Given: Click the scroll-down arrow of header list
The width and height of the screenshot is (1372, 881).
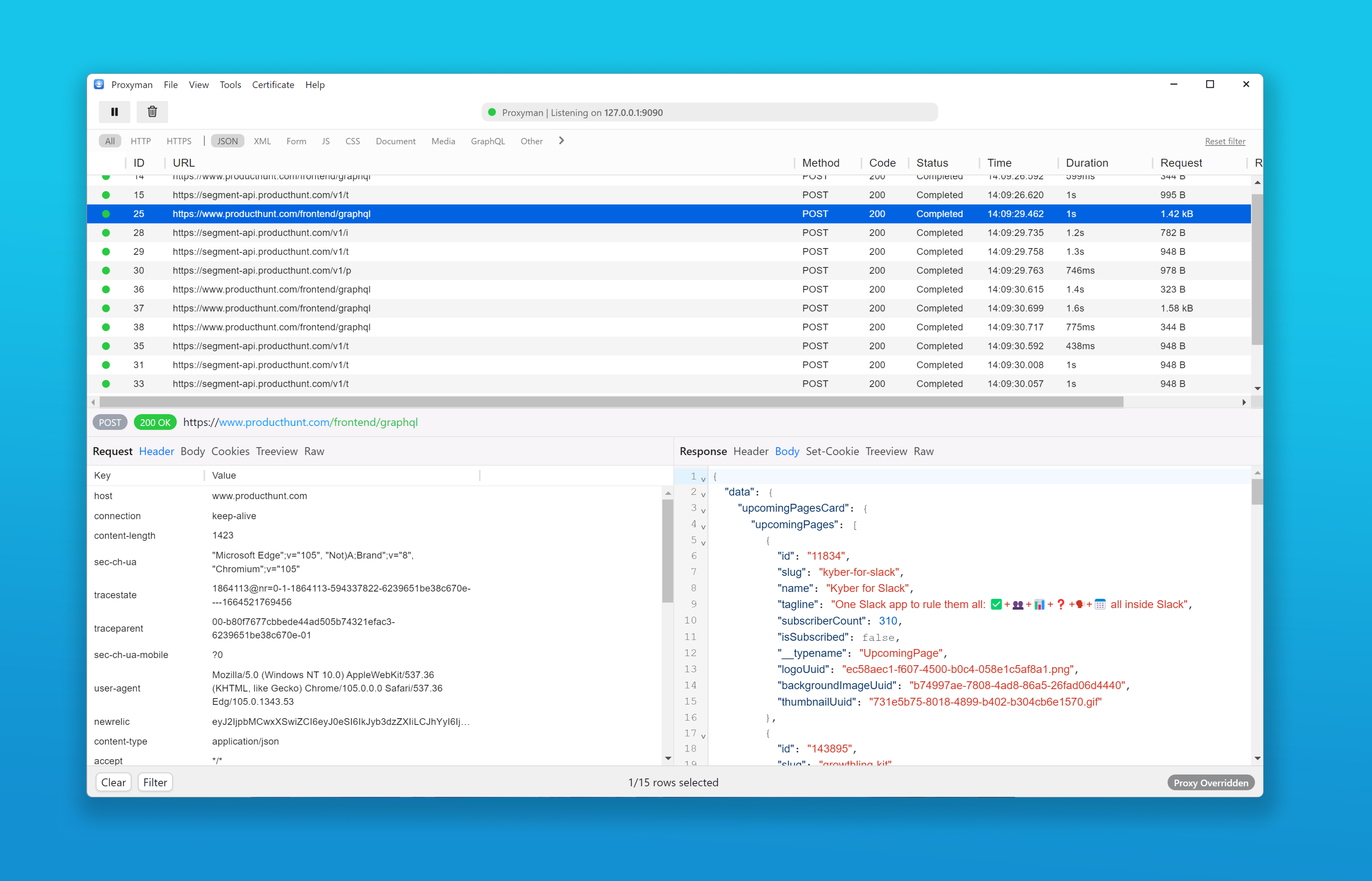Looking at the screenshot, I should (668, 759).
